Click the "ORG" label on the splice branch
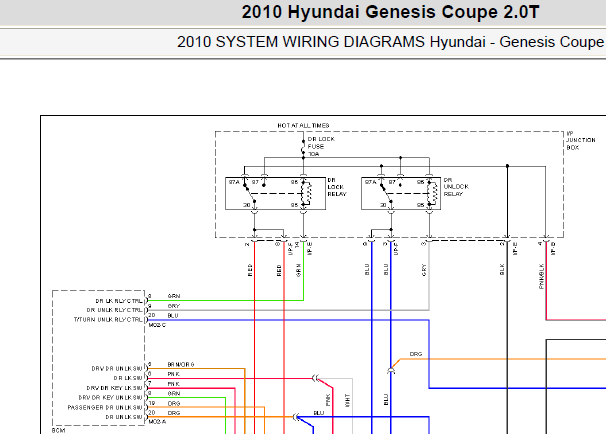 416,354
